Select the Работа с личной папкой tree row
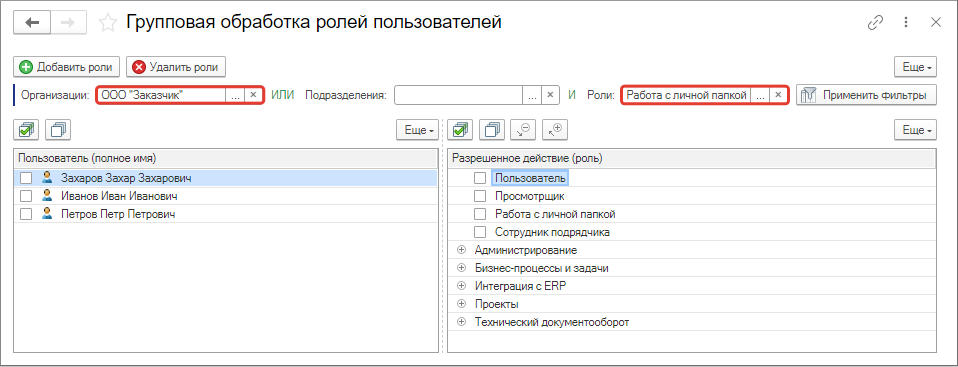Screen dimensions: 958x367 coord(692,214)
